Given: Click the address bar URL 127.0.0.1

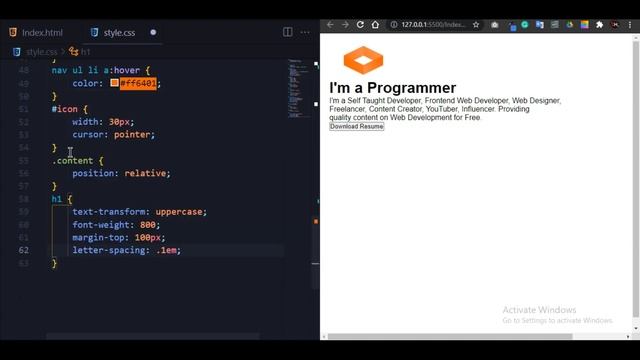Looking at the screenshot, I should pos(433,25).
